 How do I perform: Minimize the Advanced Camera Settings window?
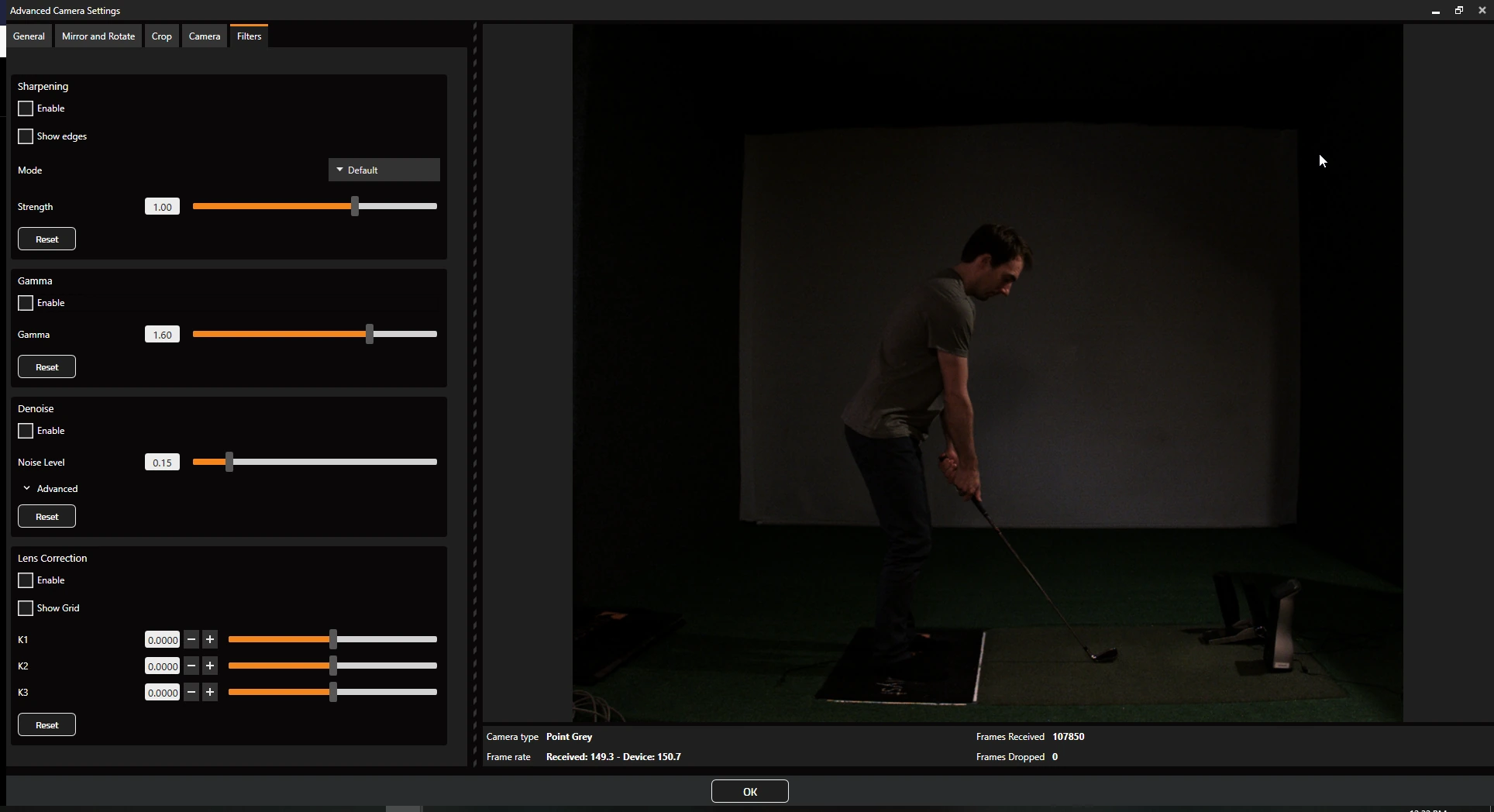[1436, 11]
